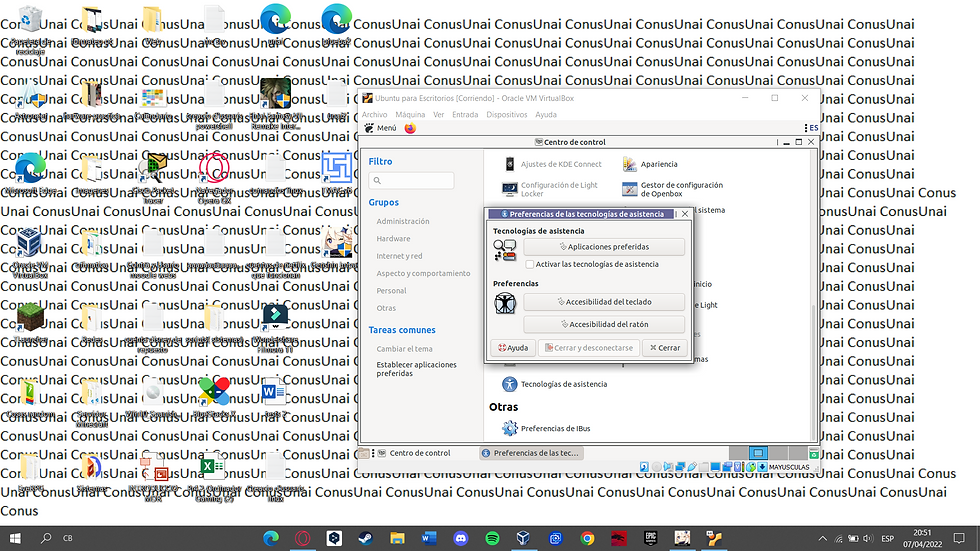Screen dimensions: 980x551
Task: Open VirtualBox cube icon in Windows taskbar
Action: pyautogui.click(x=524, y=539)
